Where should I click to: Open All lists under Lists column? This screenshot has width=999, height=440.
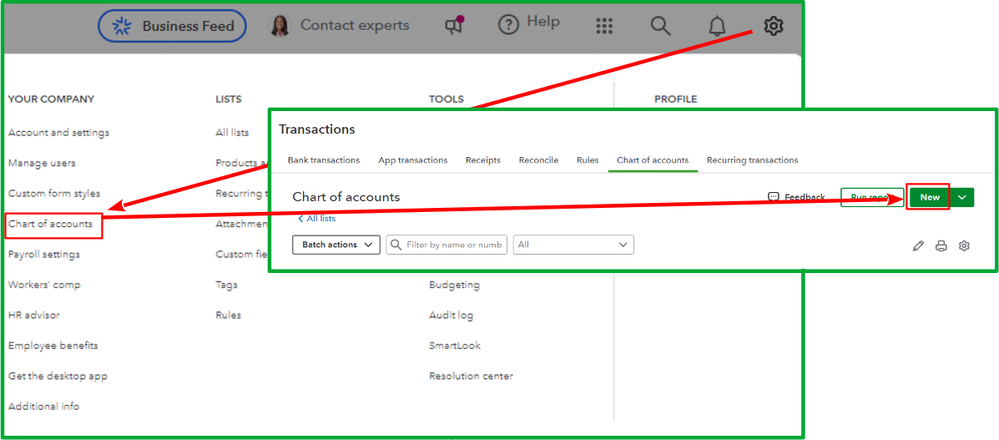232,132
